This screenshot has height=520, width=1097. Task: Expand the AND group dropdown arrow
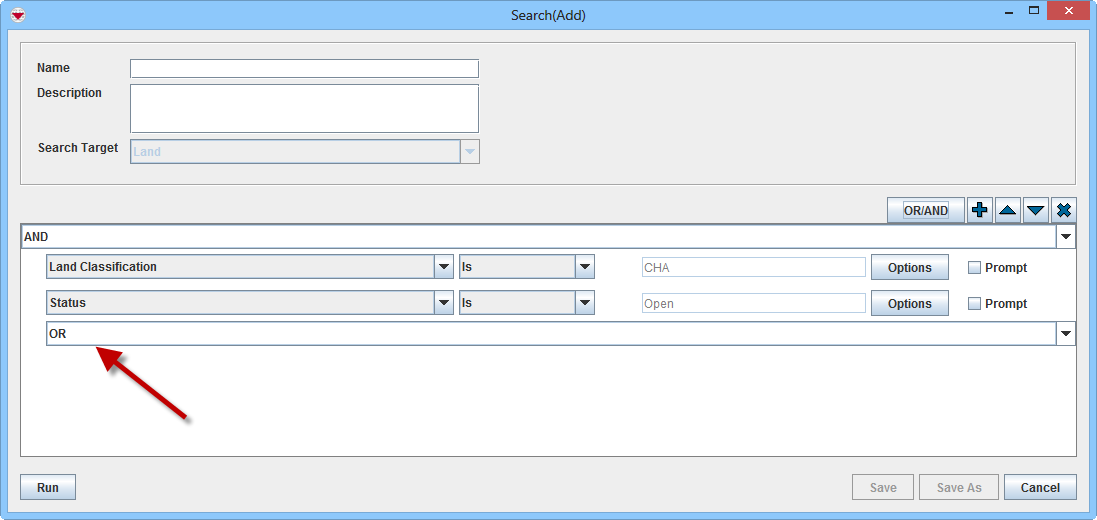pyautogui.click(x=1066, y=237)
